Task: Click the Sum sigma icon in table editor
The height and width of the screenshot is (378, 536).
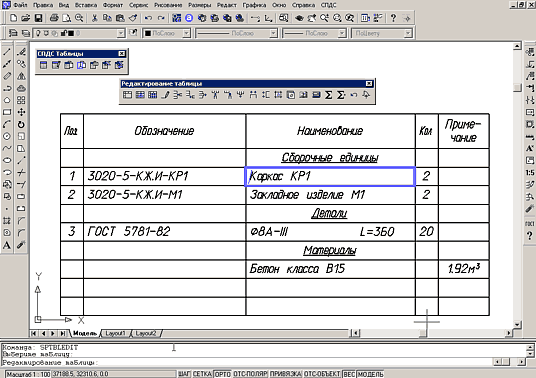Action: (329, 95)
